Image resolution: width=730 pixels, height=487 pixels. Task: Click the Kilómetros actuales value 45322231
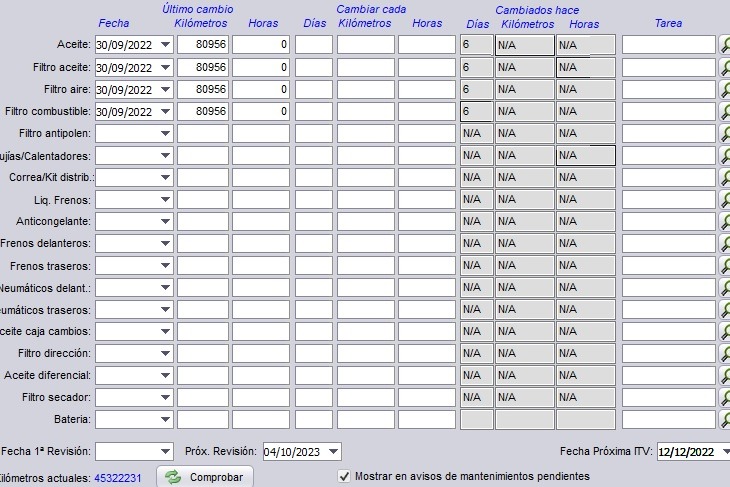118,478
